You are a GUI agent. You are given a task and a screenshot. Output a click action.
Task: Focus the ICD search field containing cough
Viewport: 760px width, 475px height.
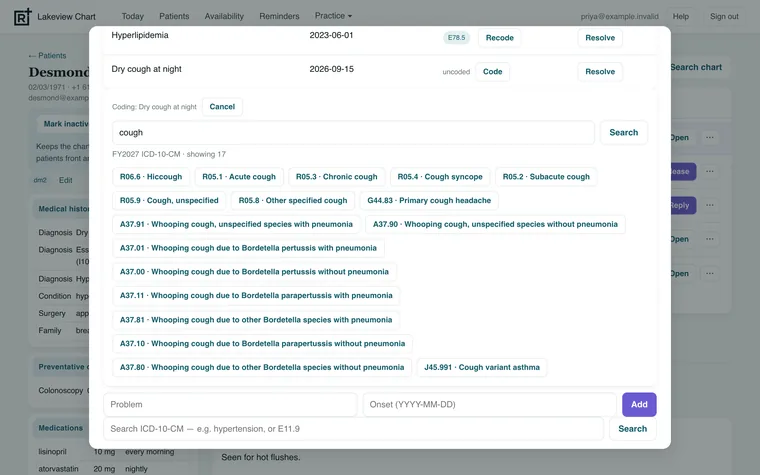coord(353,132)
